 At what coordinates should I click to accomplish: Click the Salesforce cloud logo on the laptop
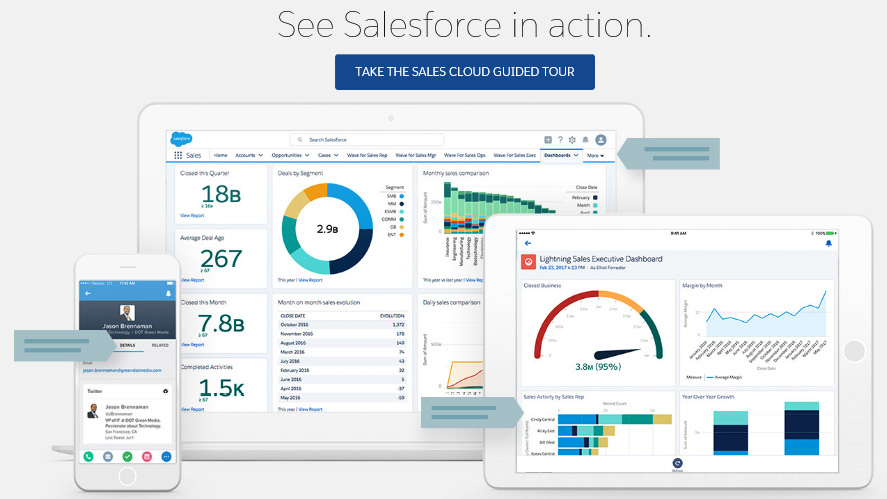click(181, 139)
